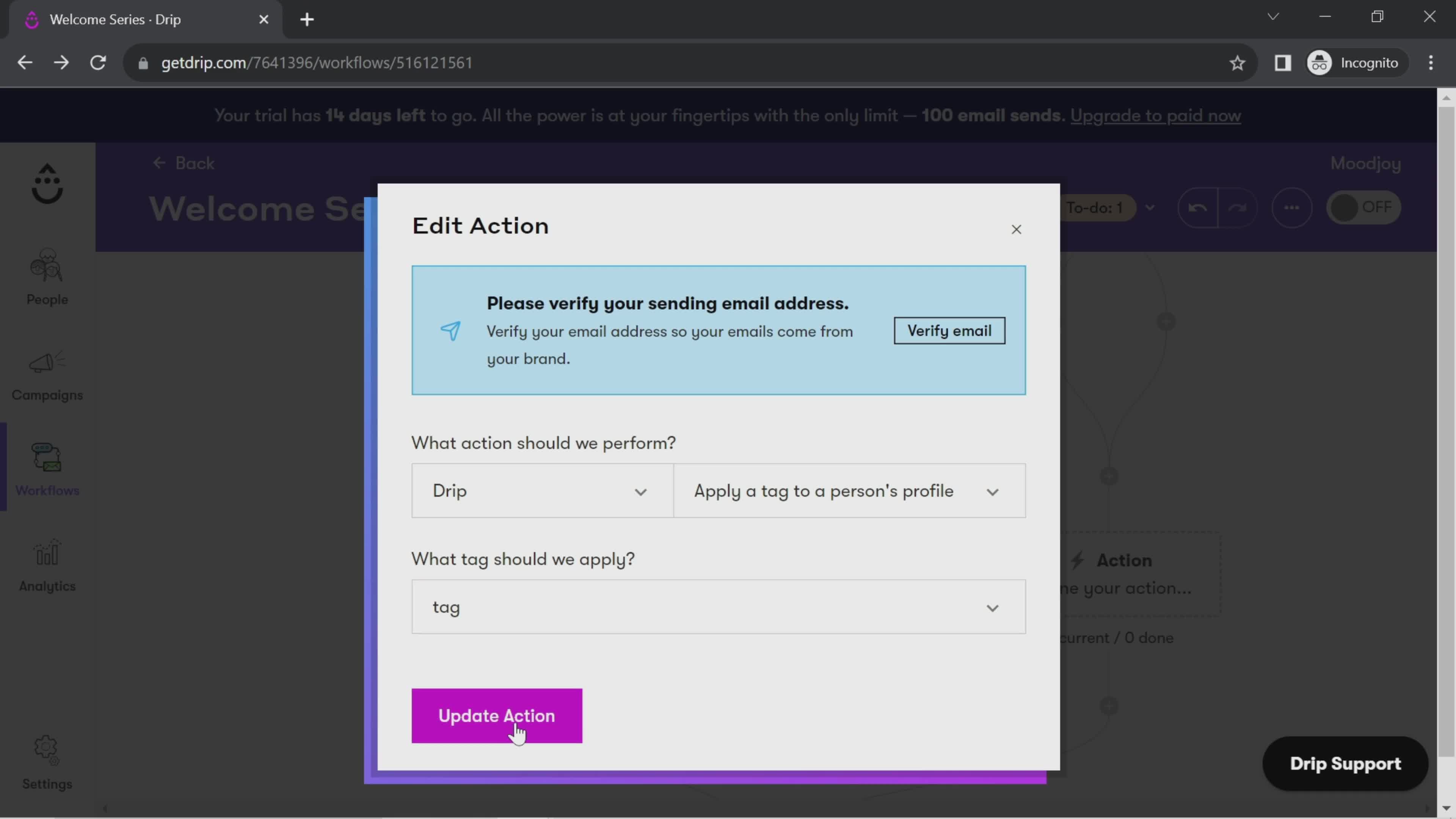Click the People sidebar icon

click(x=47, y=278)
